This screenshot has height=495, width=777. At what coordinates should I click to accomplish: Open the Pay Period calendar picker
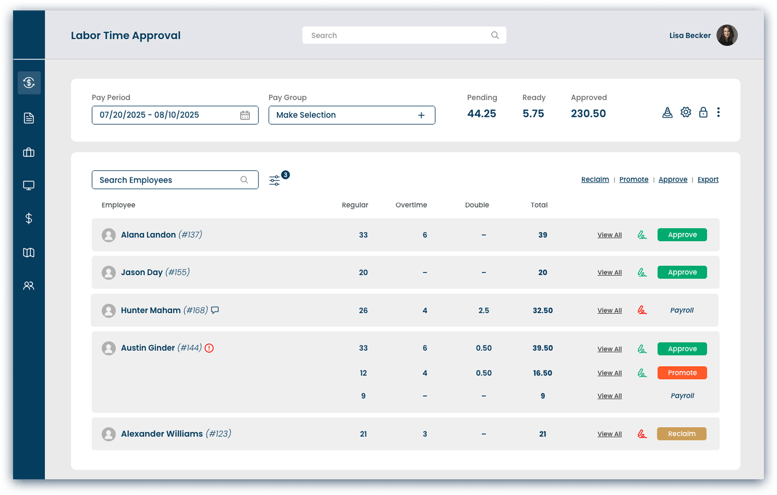pos(245,115)
